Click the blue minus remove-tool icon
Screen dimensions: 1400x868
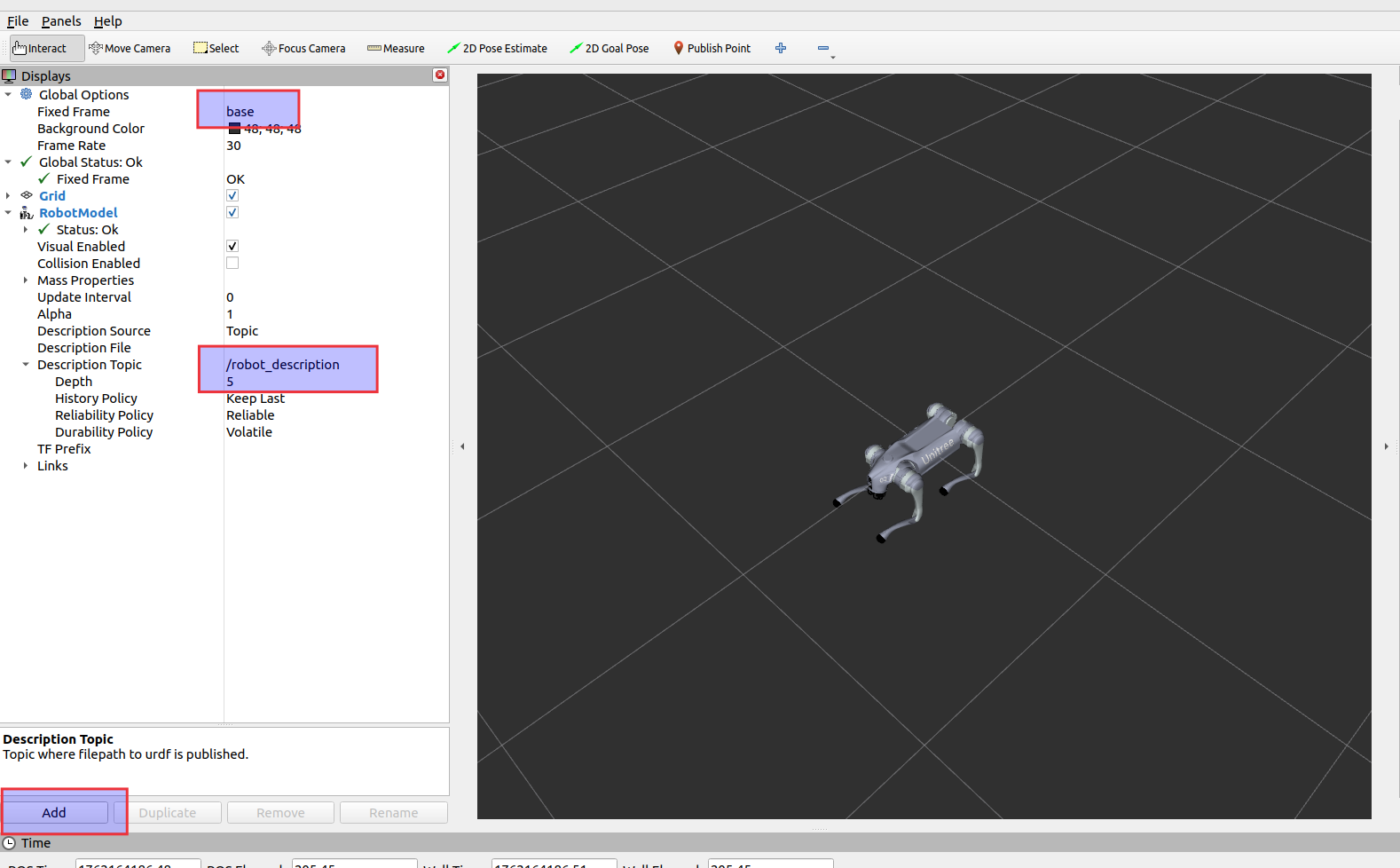point(823,48)
